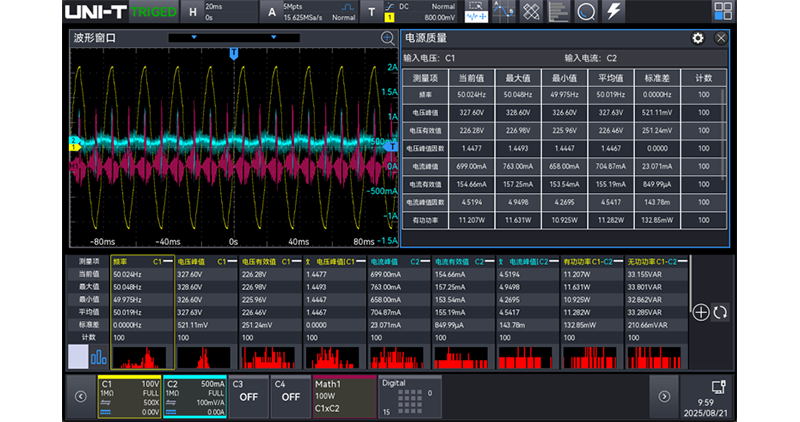Select the Digital channel tab
Image resolution: width=800 pixels, height=422 pixels.
[x=410, y=396]
